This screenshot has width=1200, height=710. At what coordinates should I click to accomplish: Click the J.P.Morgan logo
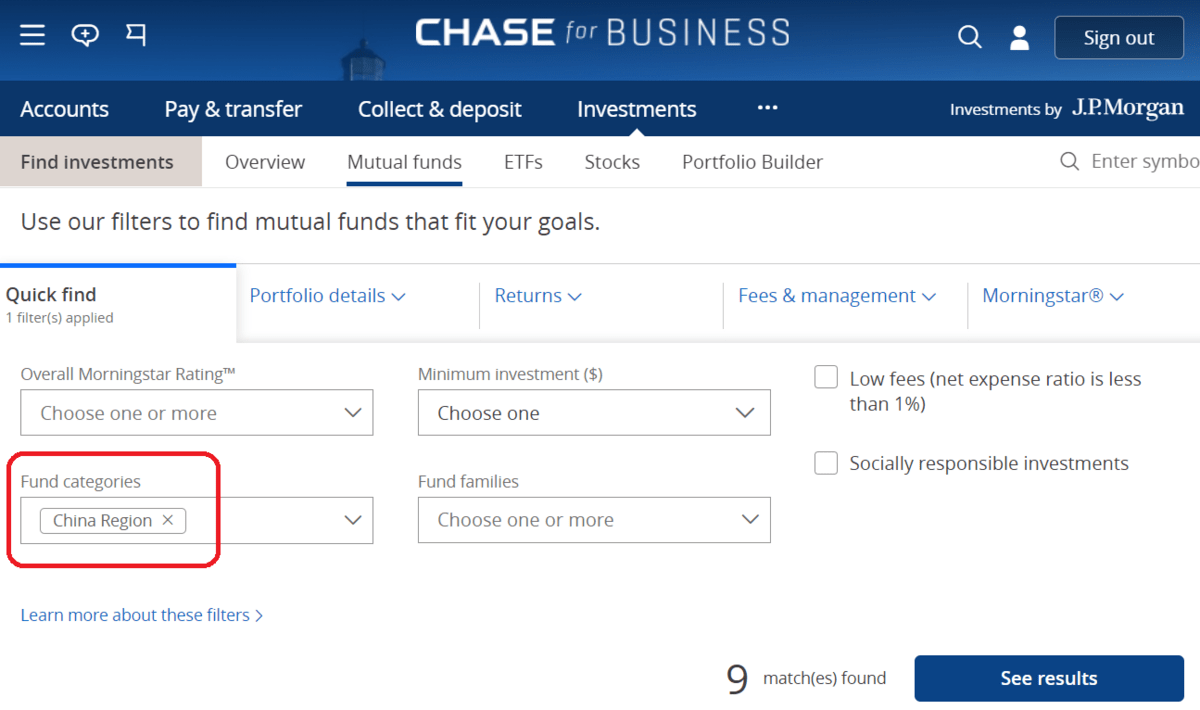click(x=1127, y=108)
